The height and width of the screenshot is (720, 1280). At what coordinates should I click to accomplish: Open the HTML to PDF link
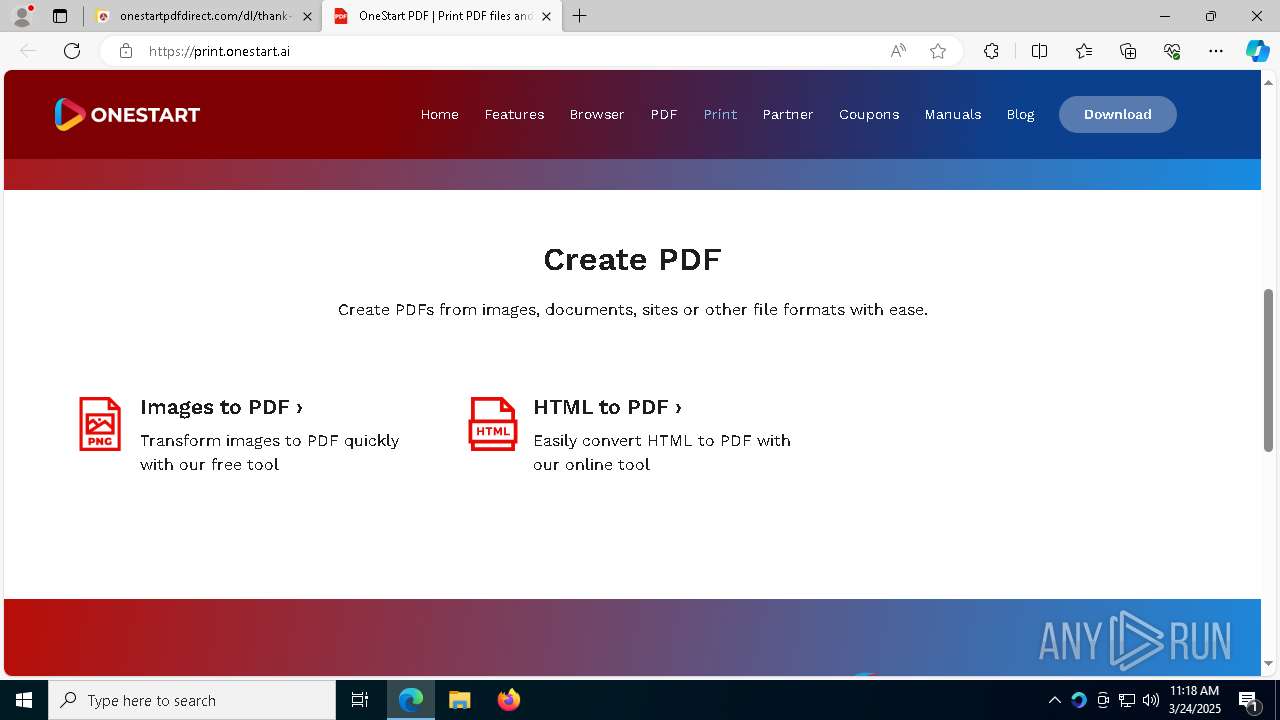tap(607, 407)
